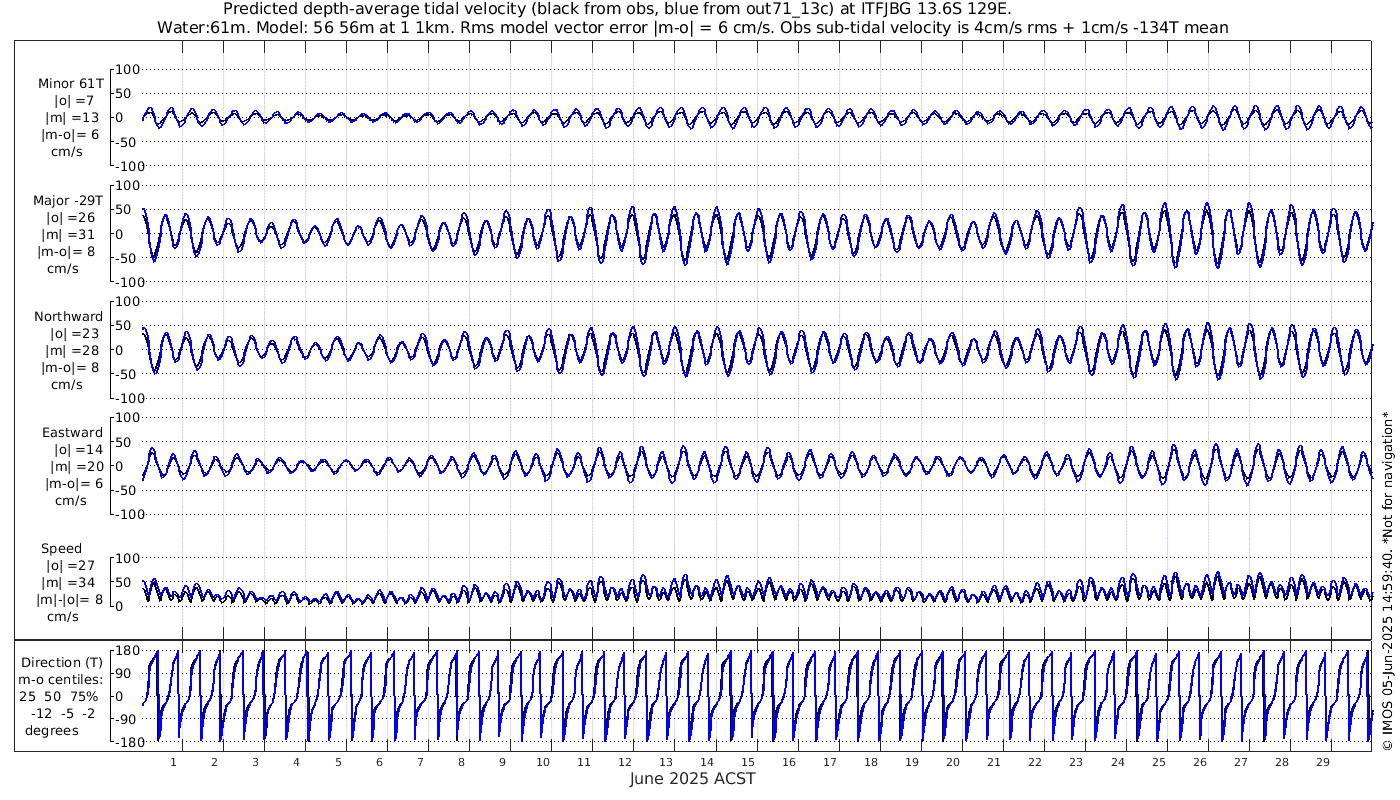This screenshot has height=800, width=1400.
Task: Click the '|m| =31' value
Action: 72,234
